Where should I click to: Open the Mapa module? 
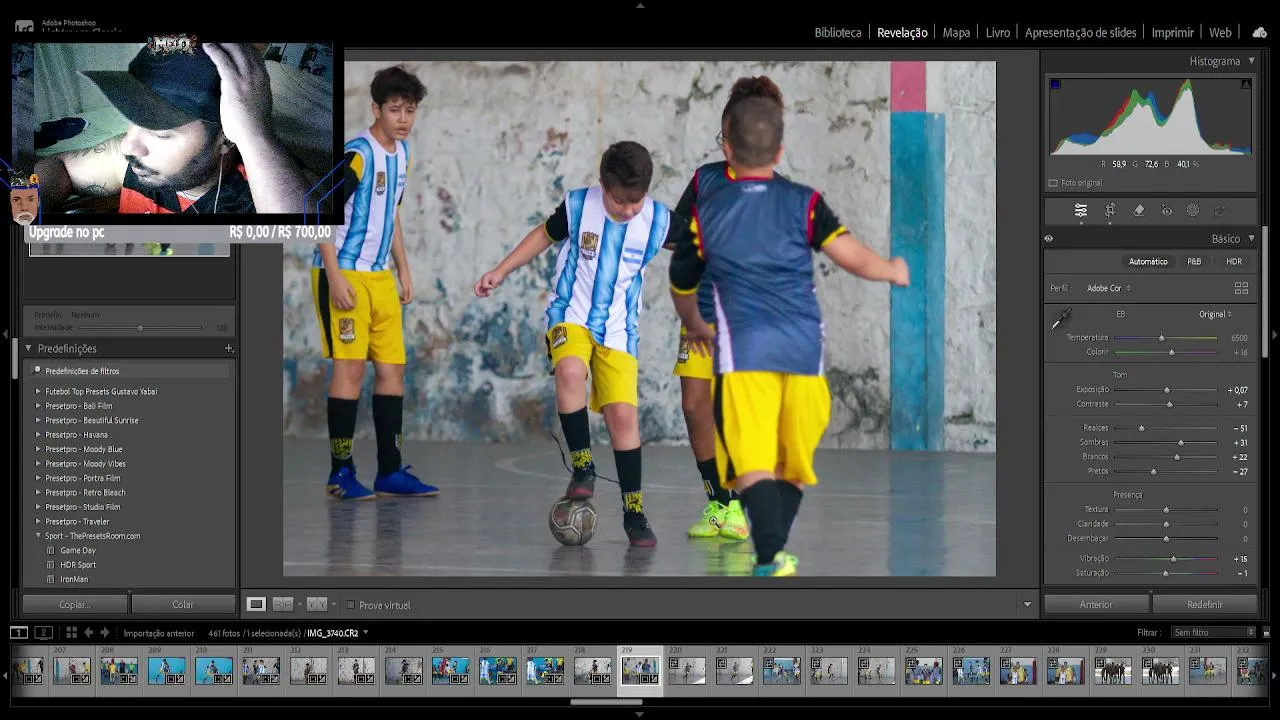(x=956, y=33)
